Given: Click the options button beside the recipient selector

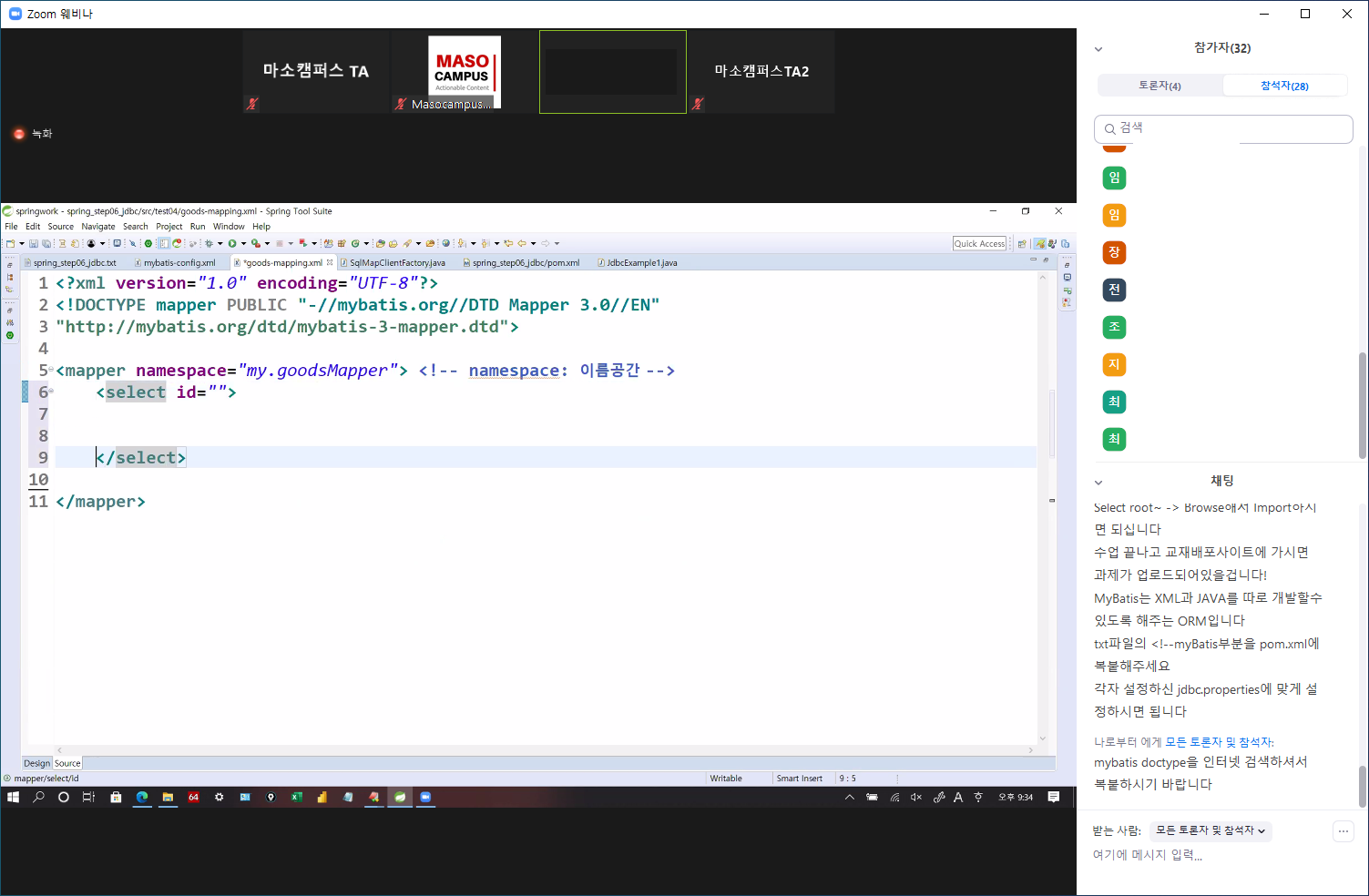Looking at the screenshot, I should pos(1343,830).
